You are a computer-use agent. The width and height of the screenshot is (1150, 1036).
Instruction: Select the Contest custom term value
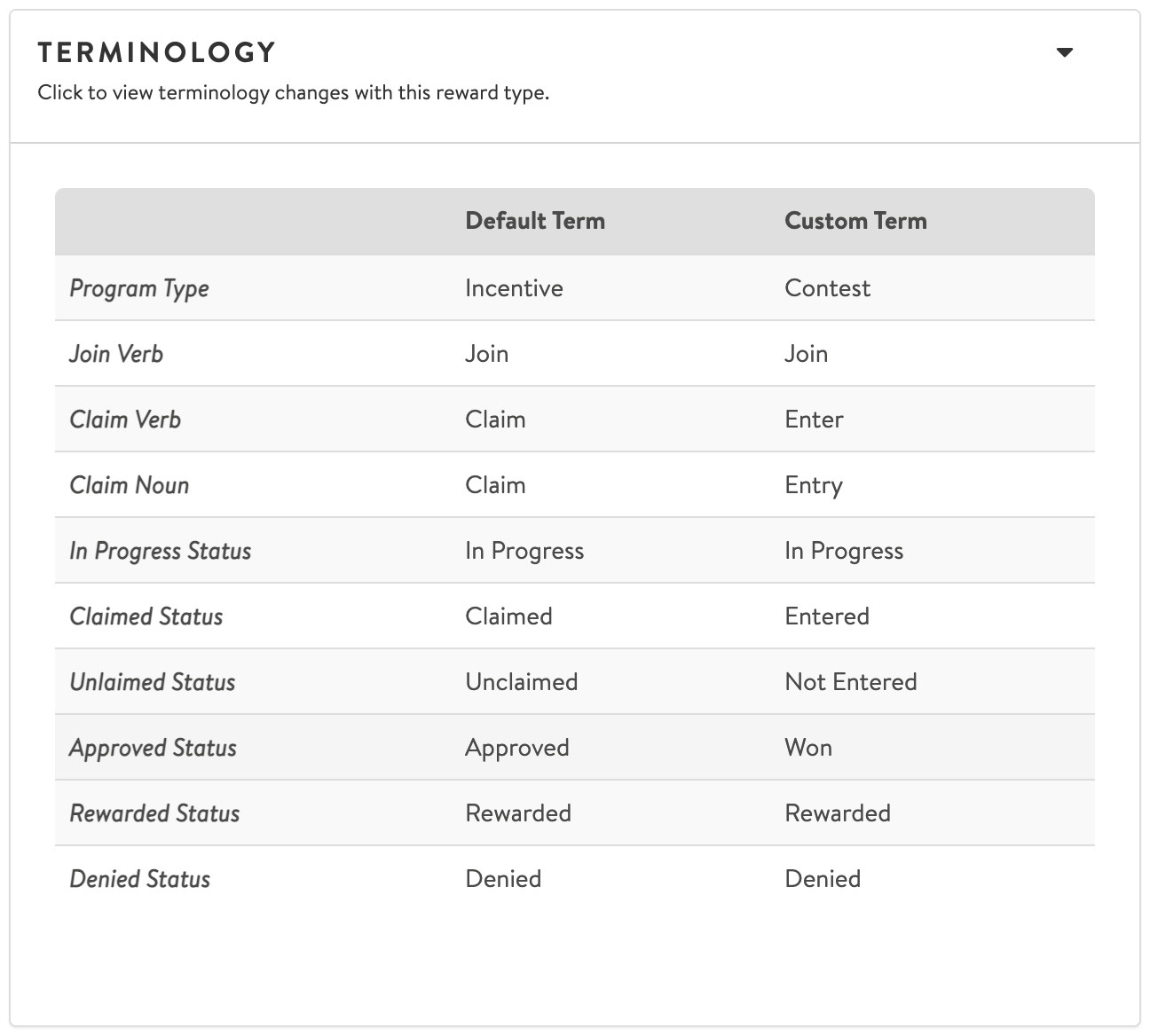827,287
